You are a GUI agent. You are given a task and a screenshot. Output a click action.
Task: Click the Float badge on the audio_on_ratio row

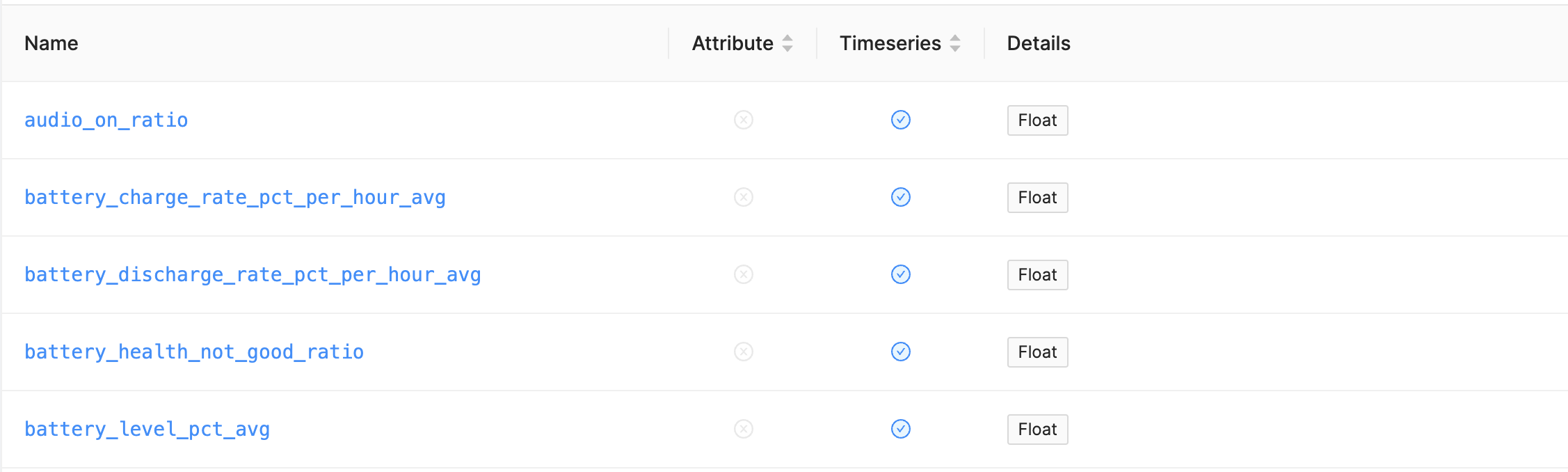coord(1037,120)
